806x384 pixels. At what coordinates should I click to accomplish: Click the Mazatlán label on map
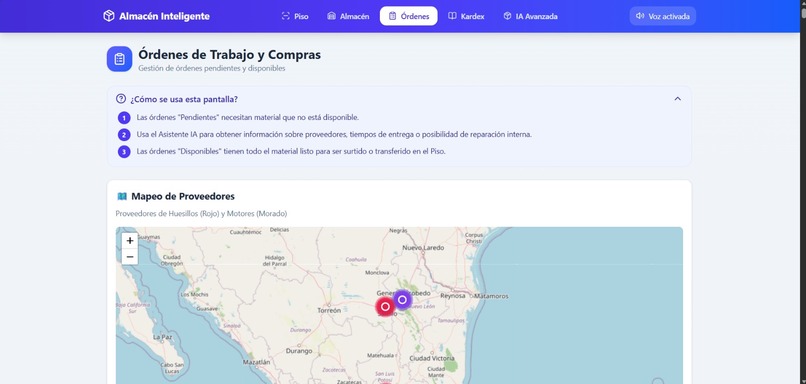click(x=256, y=362)
